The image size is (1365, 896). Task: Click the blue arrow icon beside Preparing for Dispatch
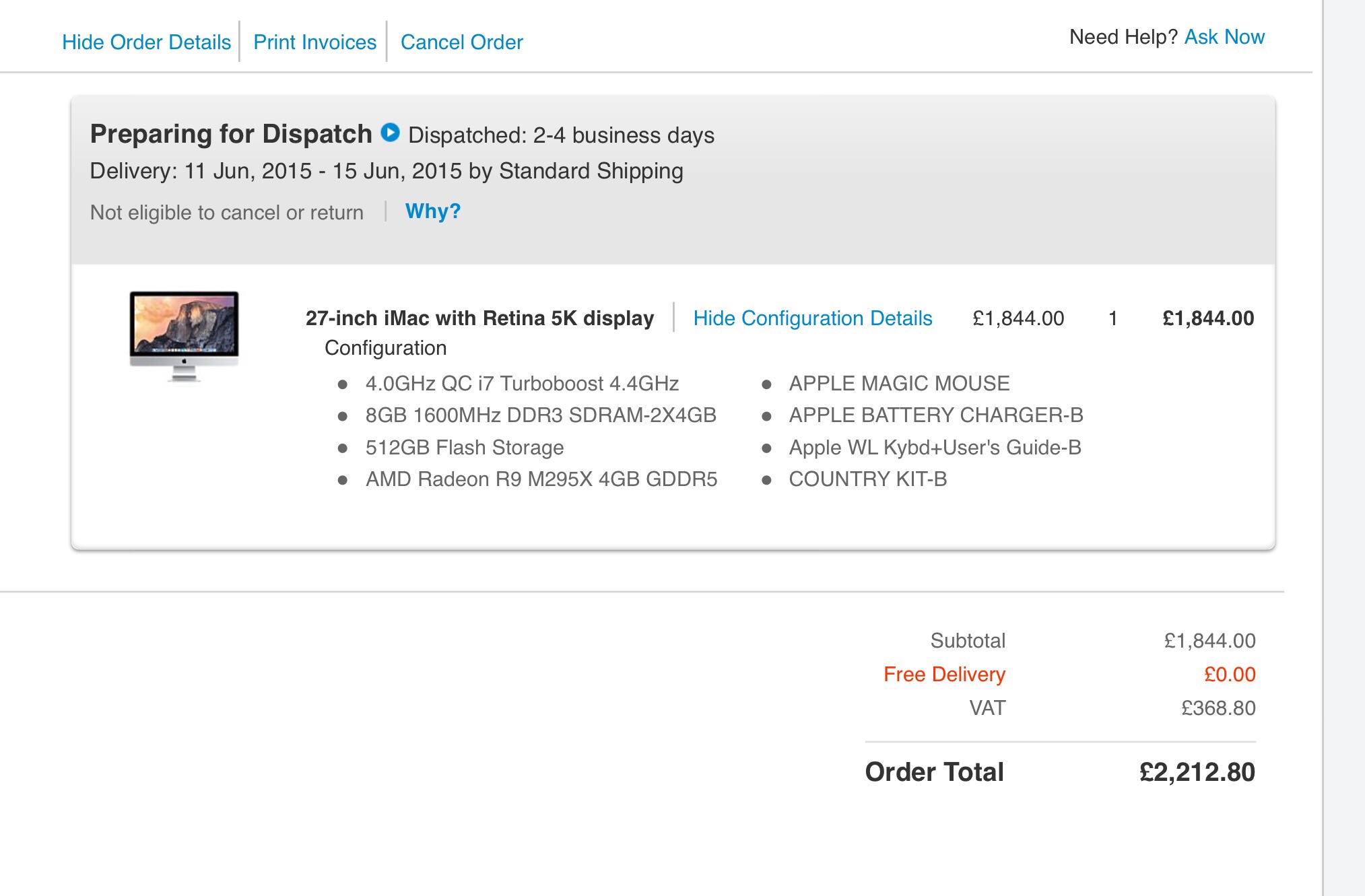pyautogui.click(x=390, y=132)
